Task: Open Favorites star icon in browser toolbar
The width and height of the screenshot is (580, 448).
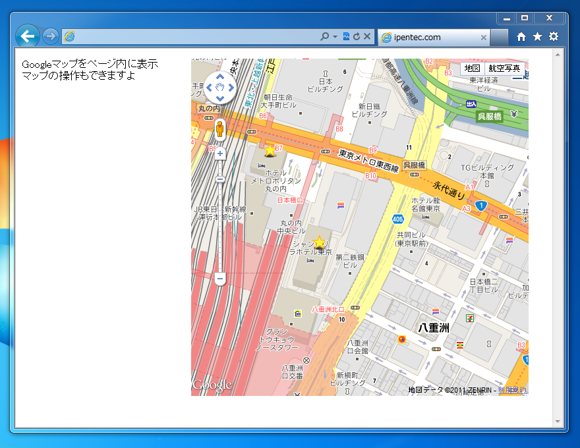Action: (537, 36)
